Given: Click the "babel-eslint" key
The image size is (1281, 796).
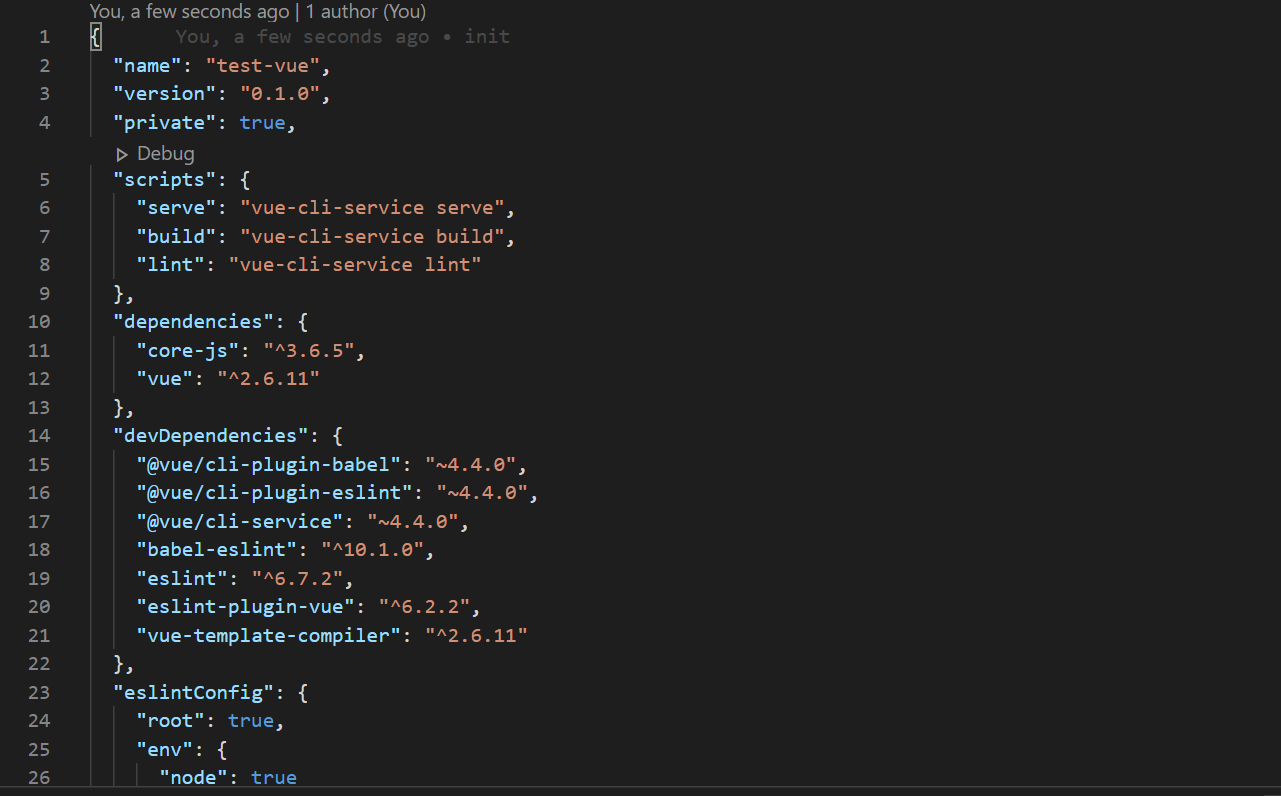Looking at the screenshot, I should click(x=217, y=550).
